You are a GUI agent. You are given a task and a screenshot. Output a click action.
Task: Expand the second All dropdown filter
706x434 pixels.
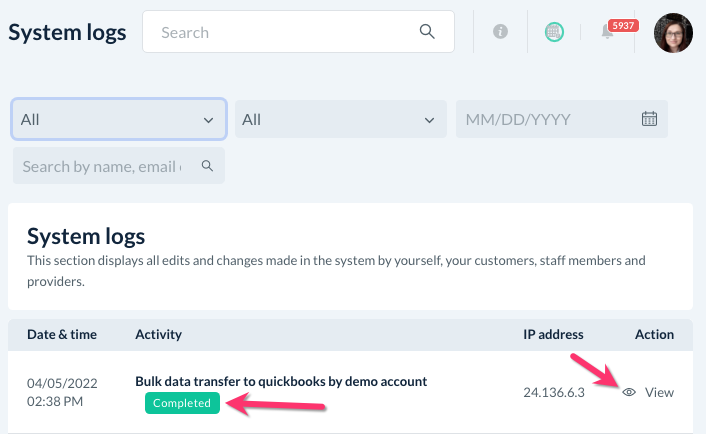pyautogui.click(x=341, y=119)
